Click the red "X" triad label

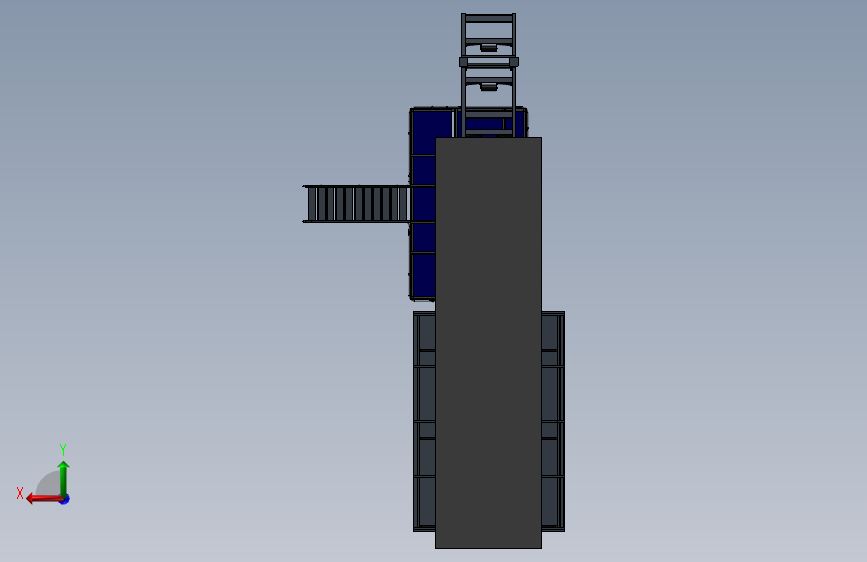pos(20,493)
